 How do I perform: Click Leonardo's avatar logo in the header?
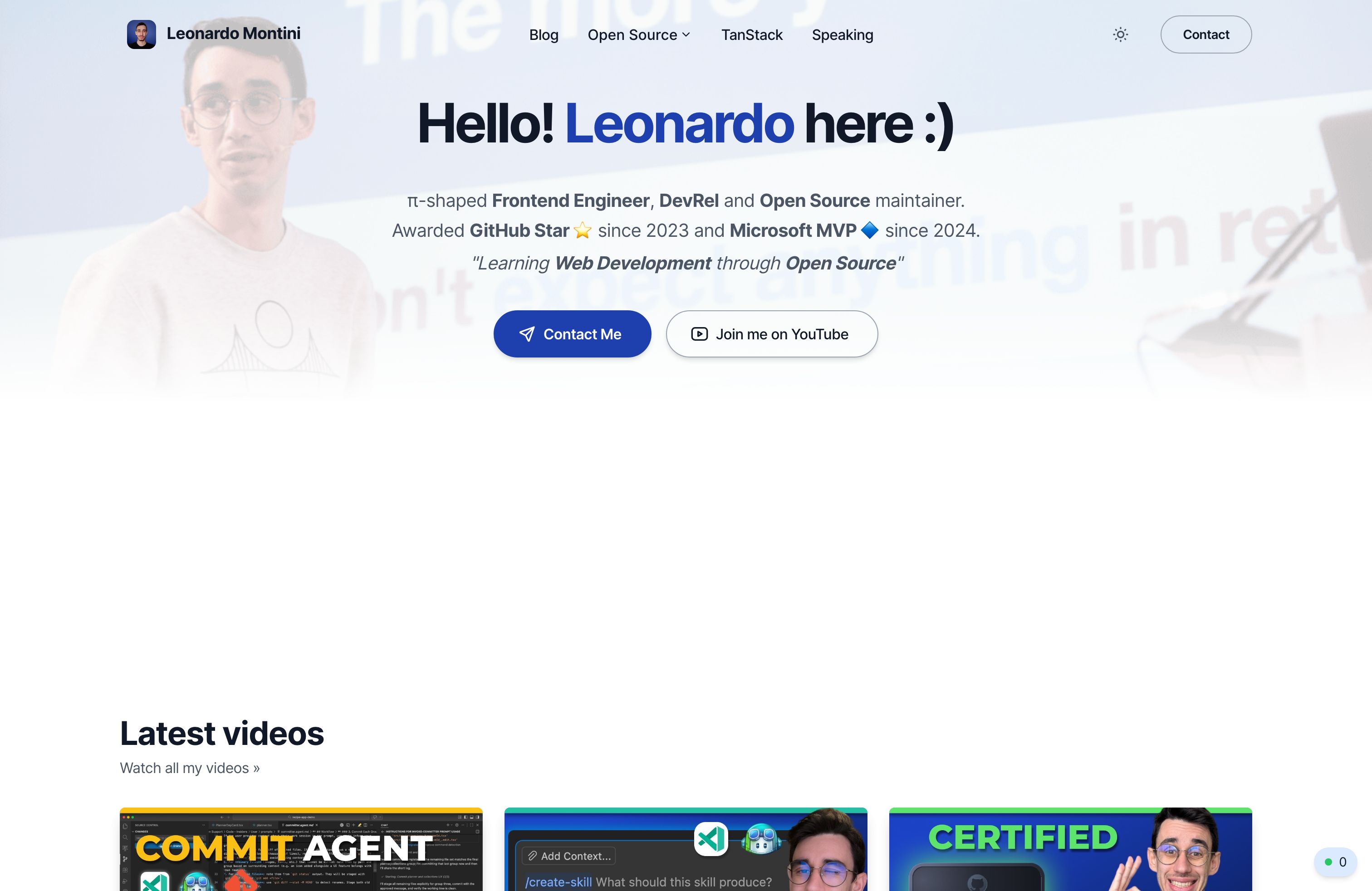click(x=142, y=34)
